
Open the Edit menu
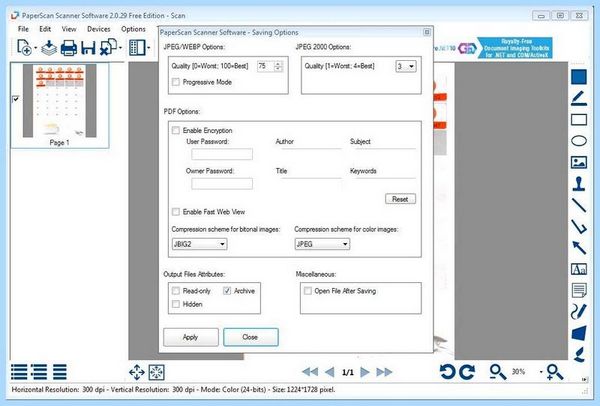tap(45, 29)
